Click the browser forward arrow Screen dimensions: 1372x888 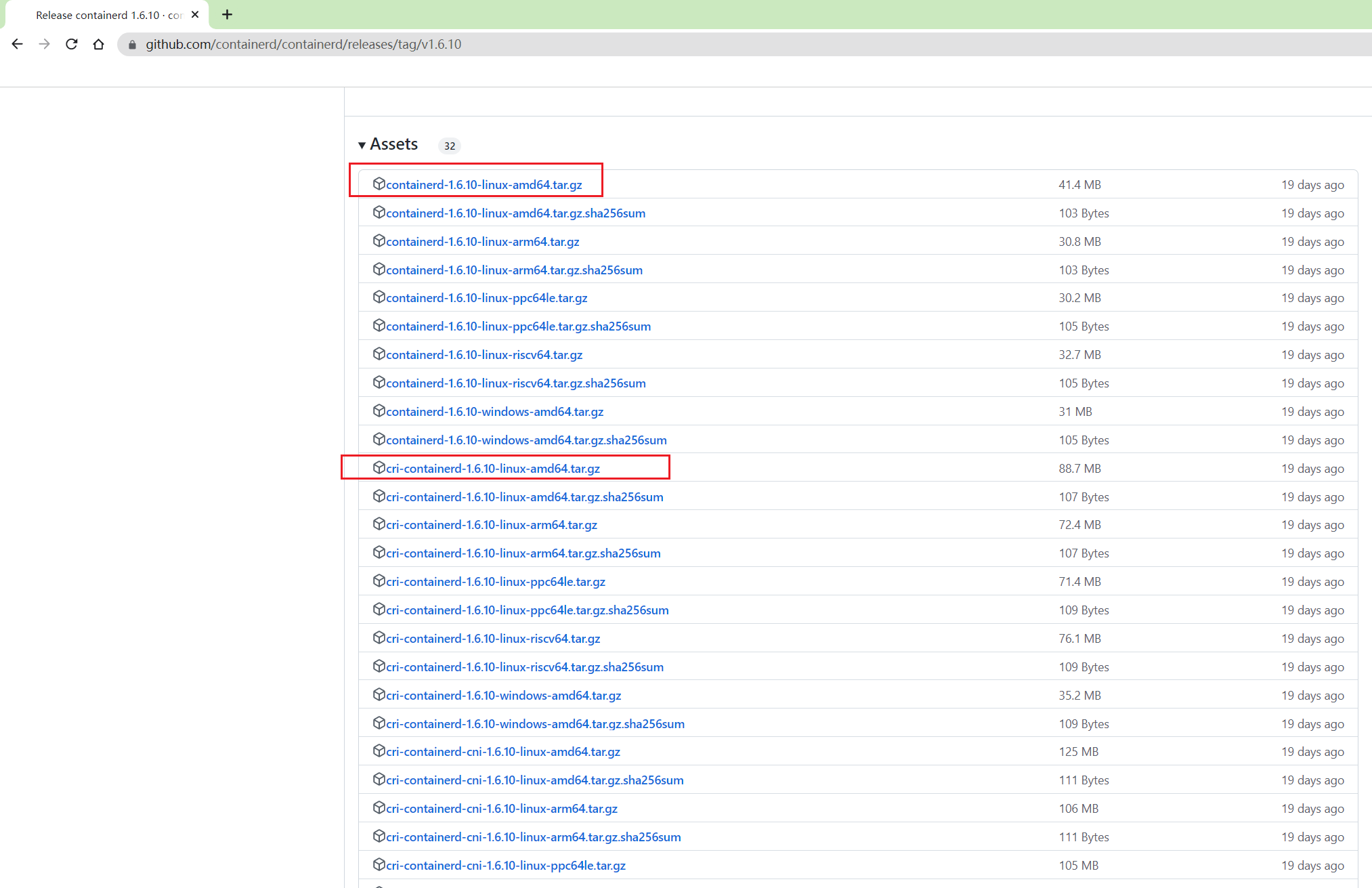pyautogui.click(x=45, y=44)
